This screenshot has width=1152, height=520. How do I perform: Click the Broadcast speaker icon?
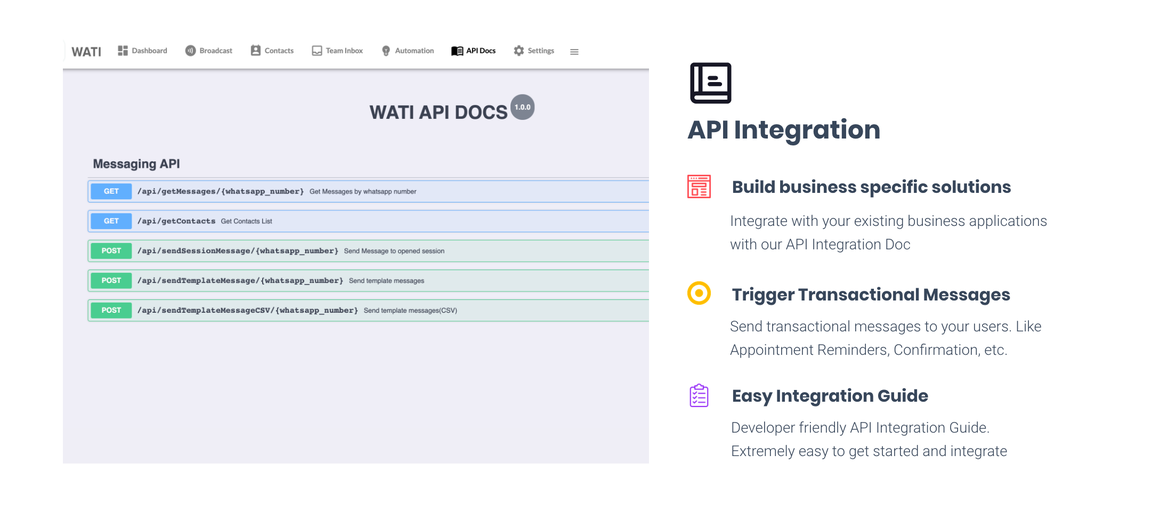tap(190, 51)
